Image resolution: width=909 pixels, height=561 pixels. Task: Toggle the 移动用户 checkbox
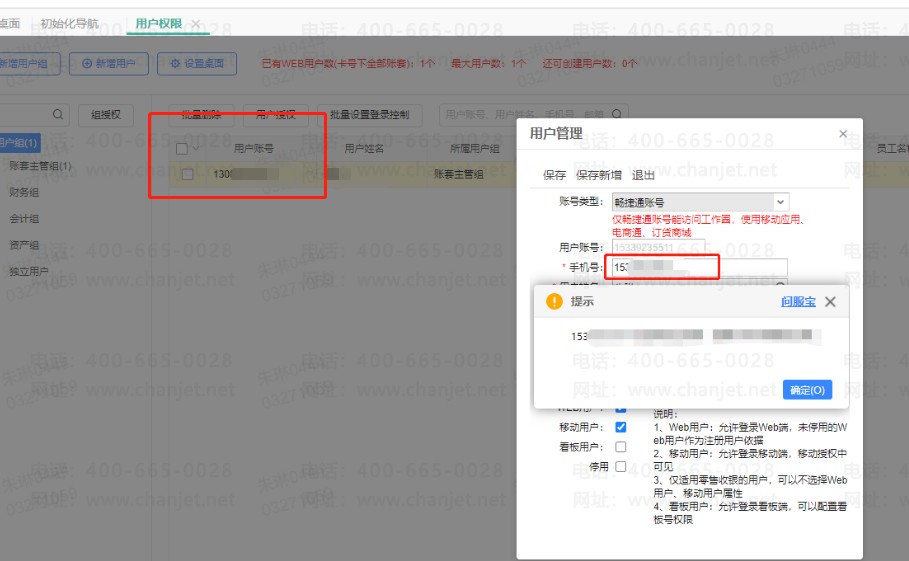[621, 427]
